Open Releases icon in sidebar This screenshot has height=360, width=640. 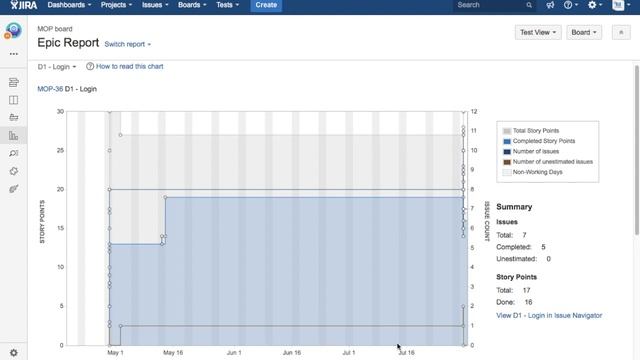click(x=13, y=118)
